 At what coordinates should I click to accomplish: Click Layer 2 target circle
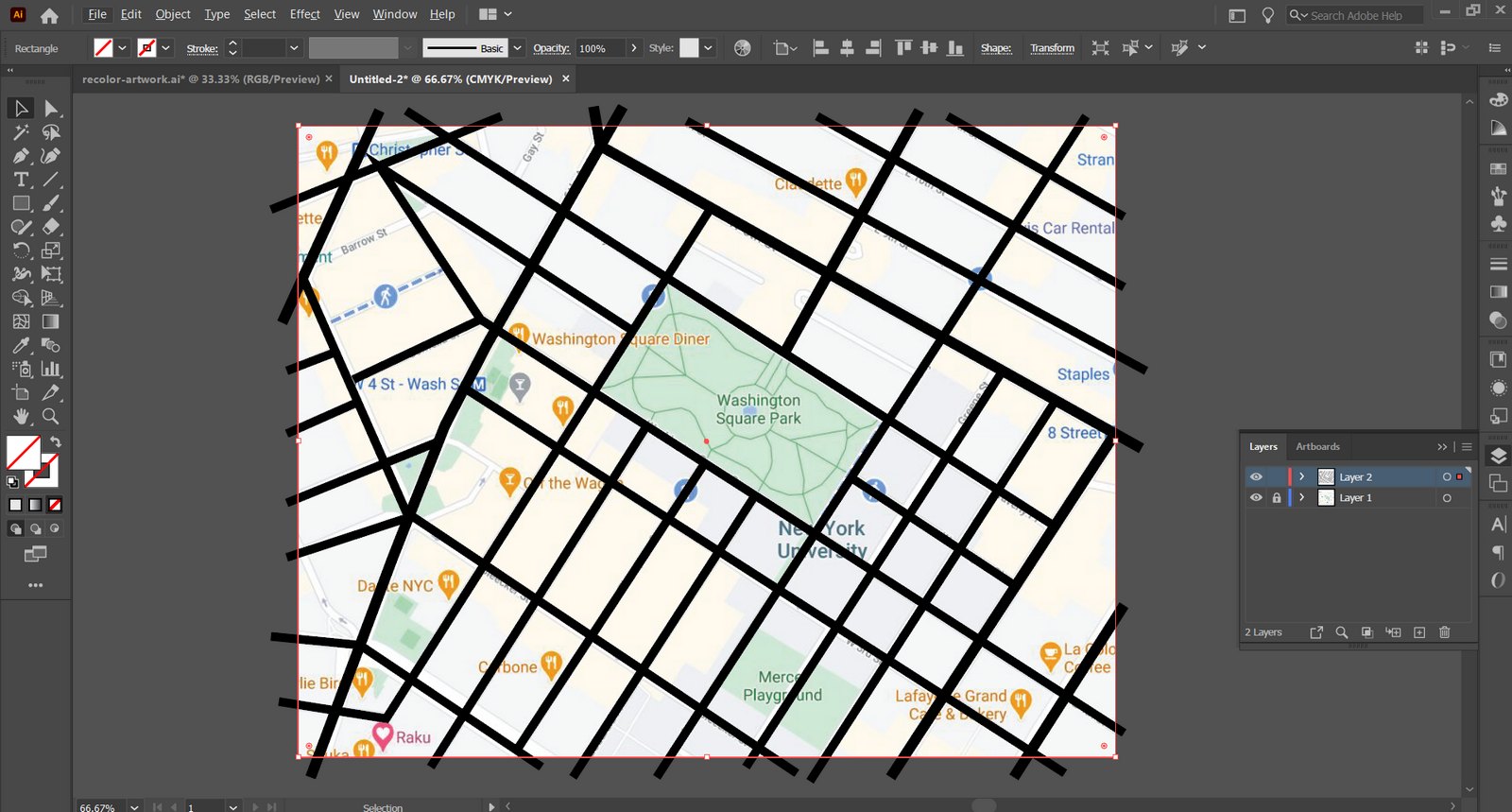point(1447,477)
